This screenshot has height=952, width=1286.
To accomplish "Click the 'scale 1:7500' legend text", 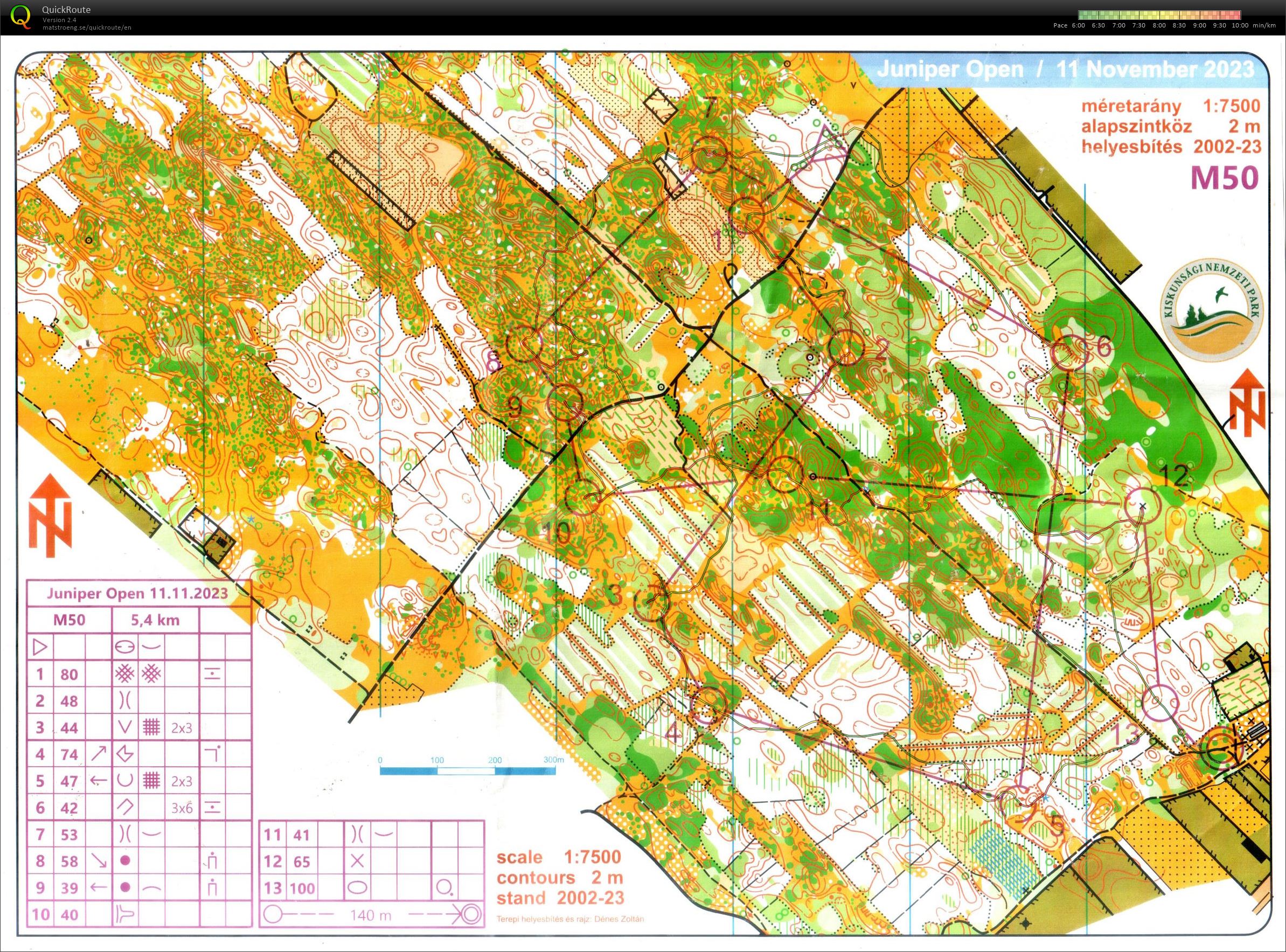I will coord(559,857).
